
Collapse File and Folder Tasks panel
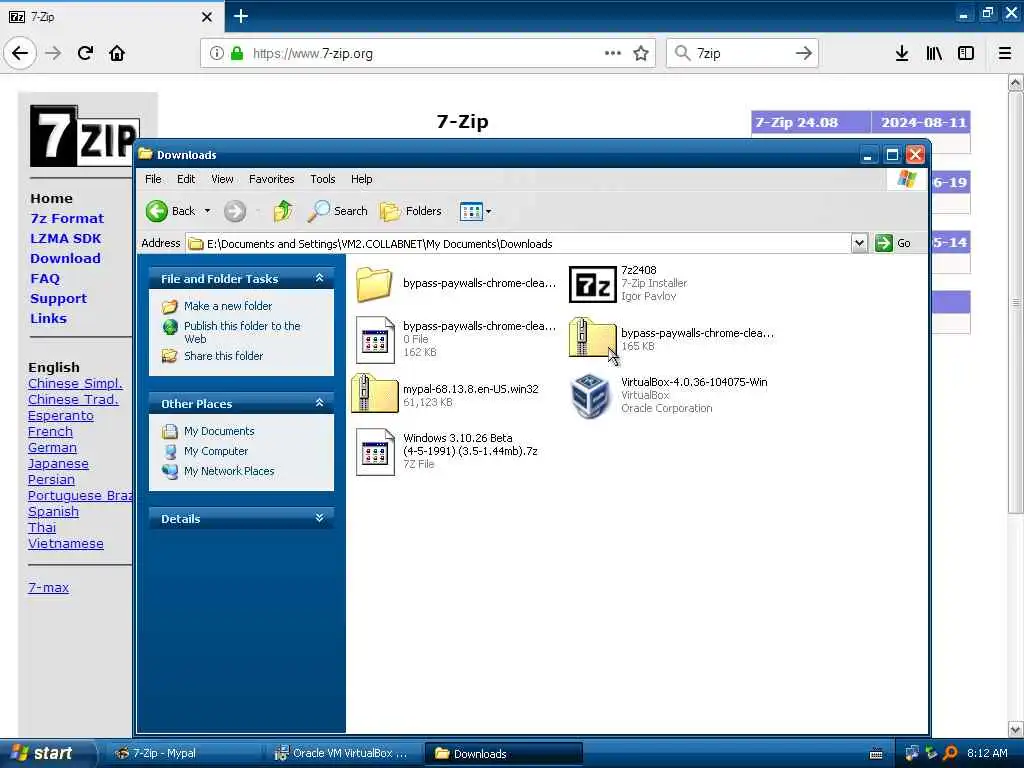pyautogui.click(x=319, y=278)
